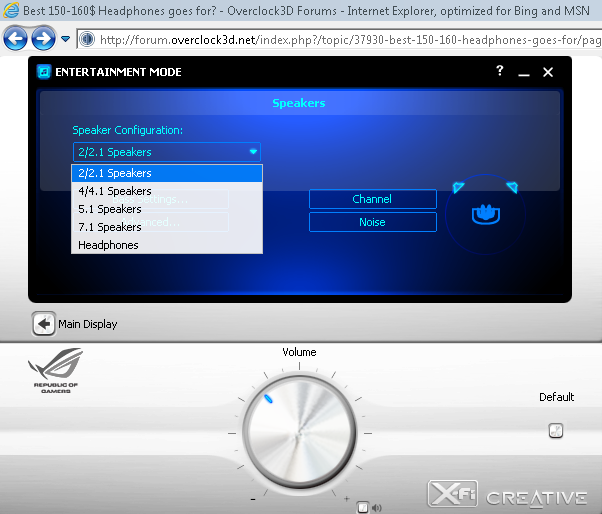The height and width of the screenshot is (514, 602).
Task: Click the Internet Explorer logo in title bar
Action: (10, 10)
